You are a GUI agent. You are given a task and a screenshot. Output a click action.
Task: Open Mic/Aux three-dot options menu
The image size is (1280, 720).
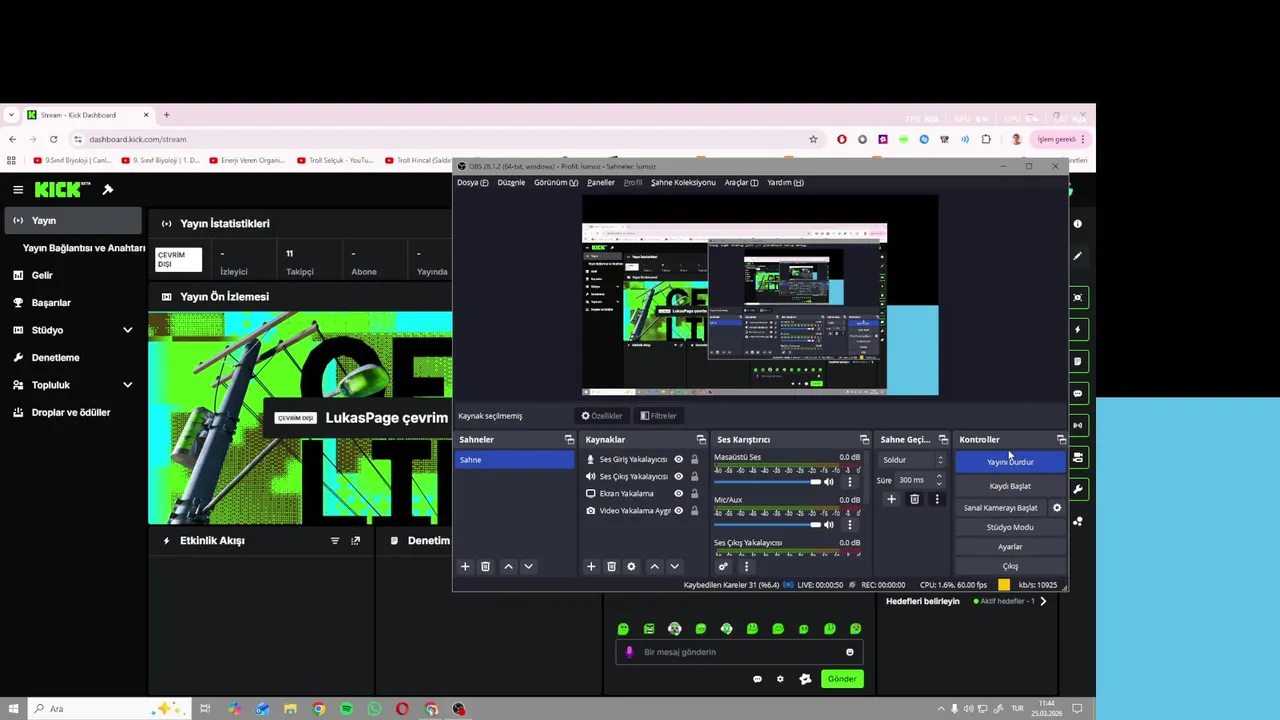850,525
